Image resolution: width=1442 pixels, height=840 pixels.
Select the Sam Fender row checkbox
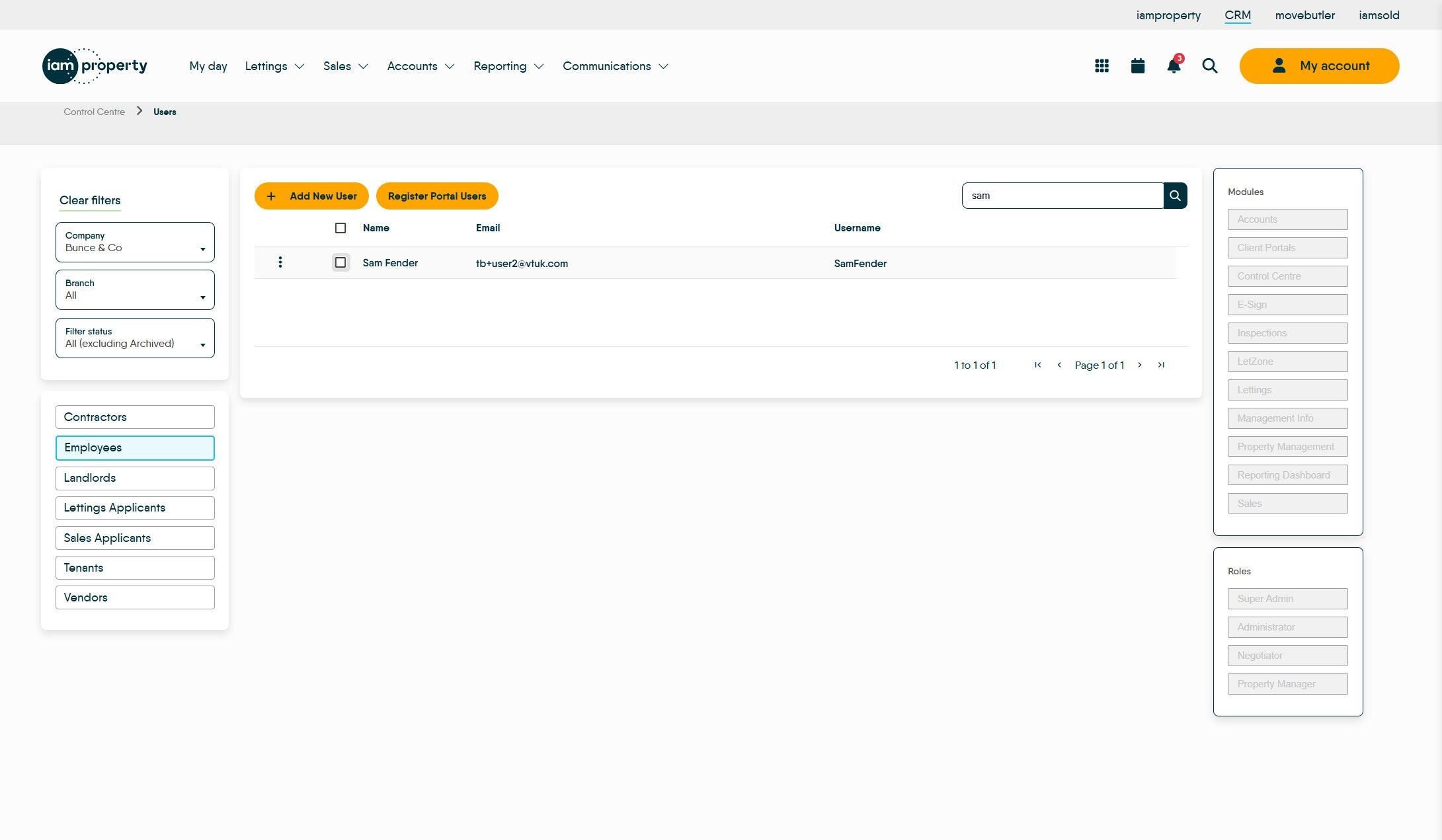pos(340,262)
